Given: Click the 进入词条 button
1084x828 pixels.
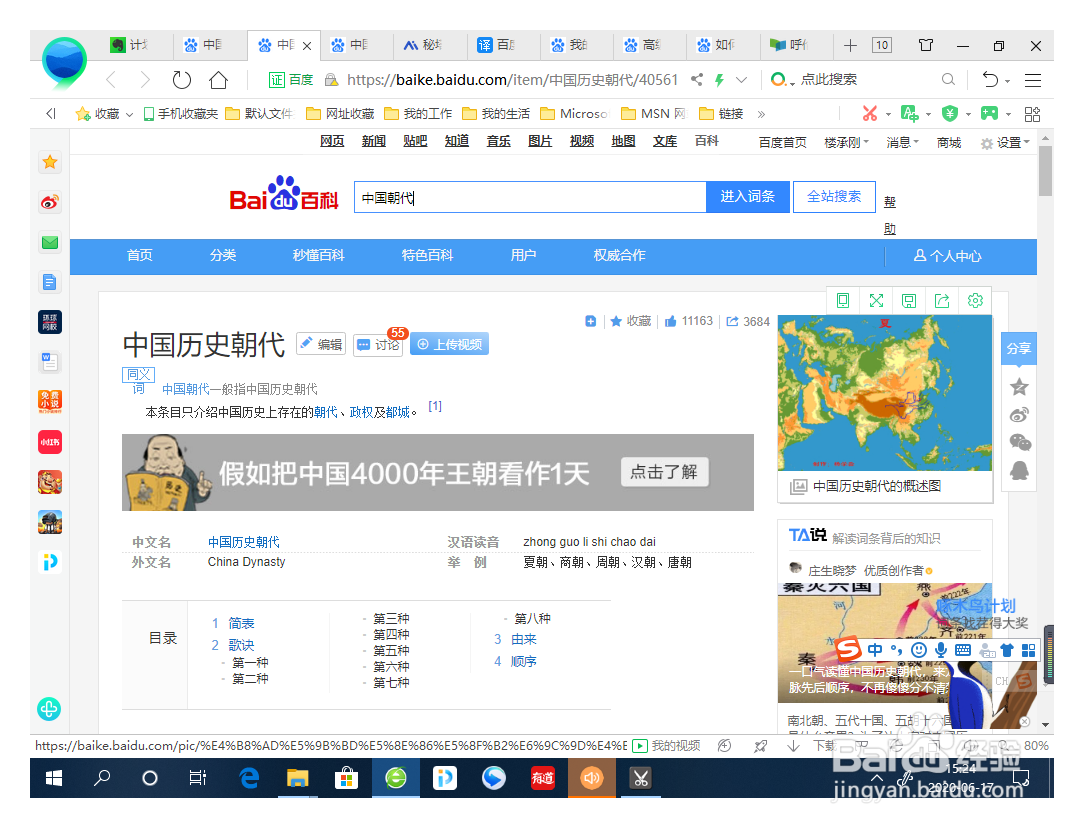Looking at the screenshot, I should (x=747, y=196).
